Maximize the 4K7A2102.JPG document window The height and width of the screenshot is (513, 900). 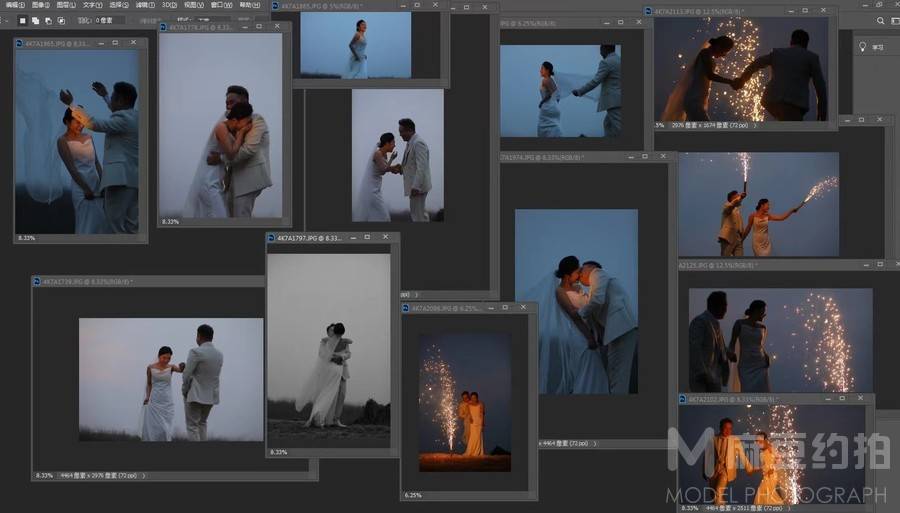coord(842,398)
